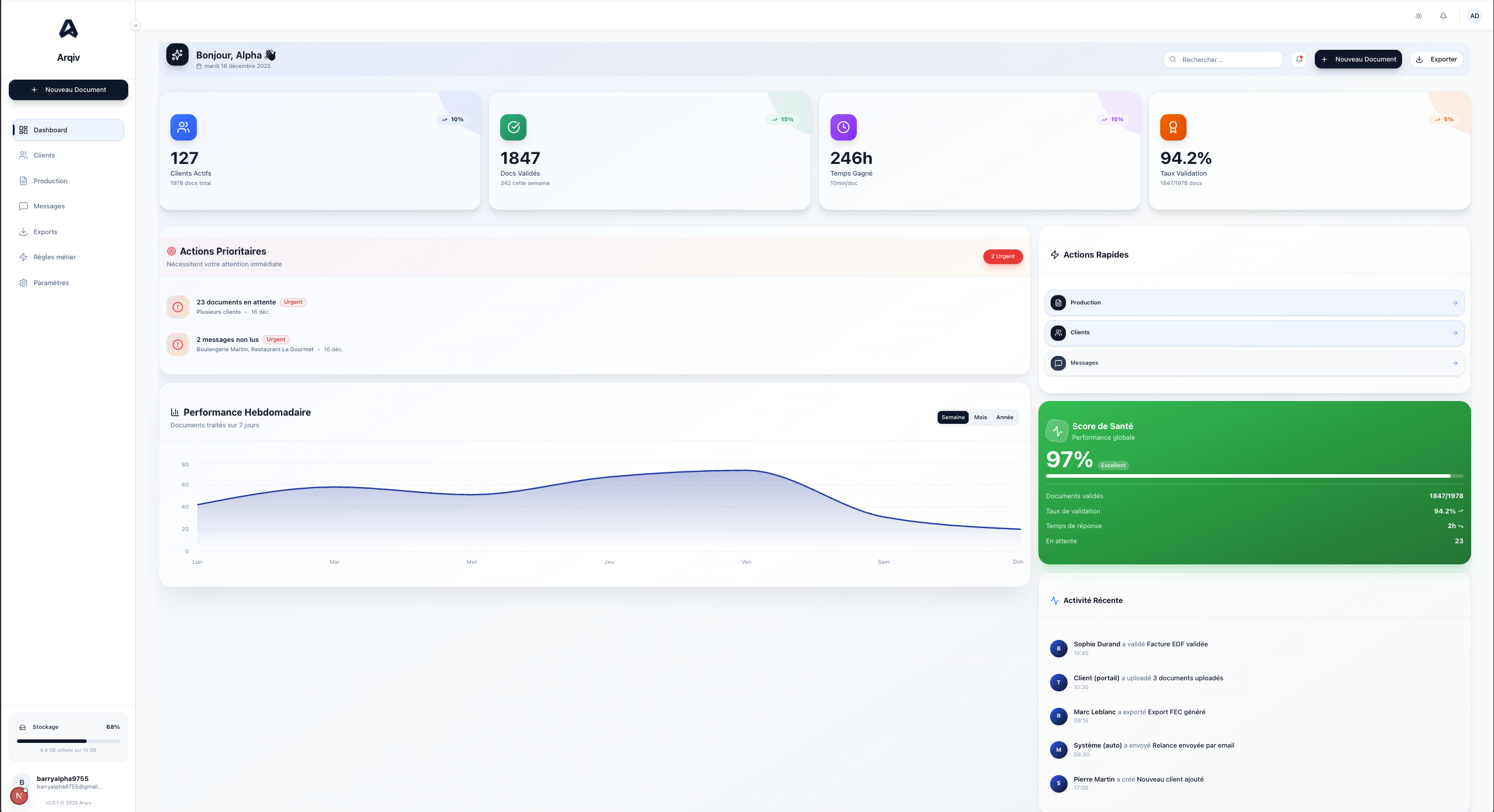Image resolution: width=1494 pixels, height=812 pixels.
Task: Click the Messages icon under Actions Rapides
Action: (1058, 362)
